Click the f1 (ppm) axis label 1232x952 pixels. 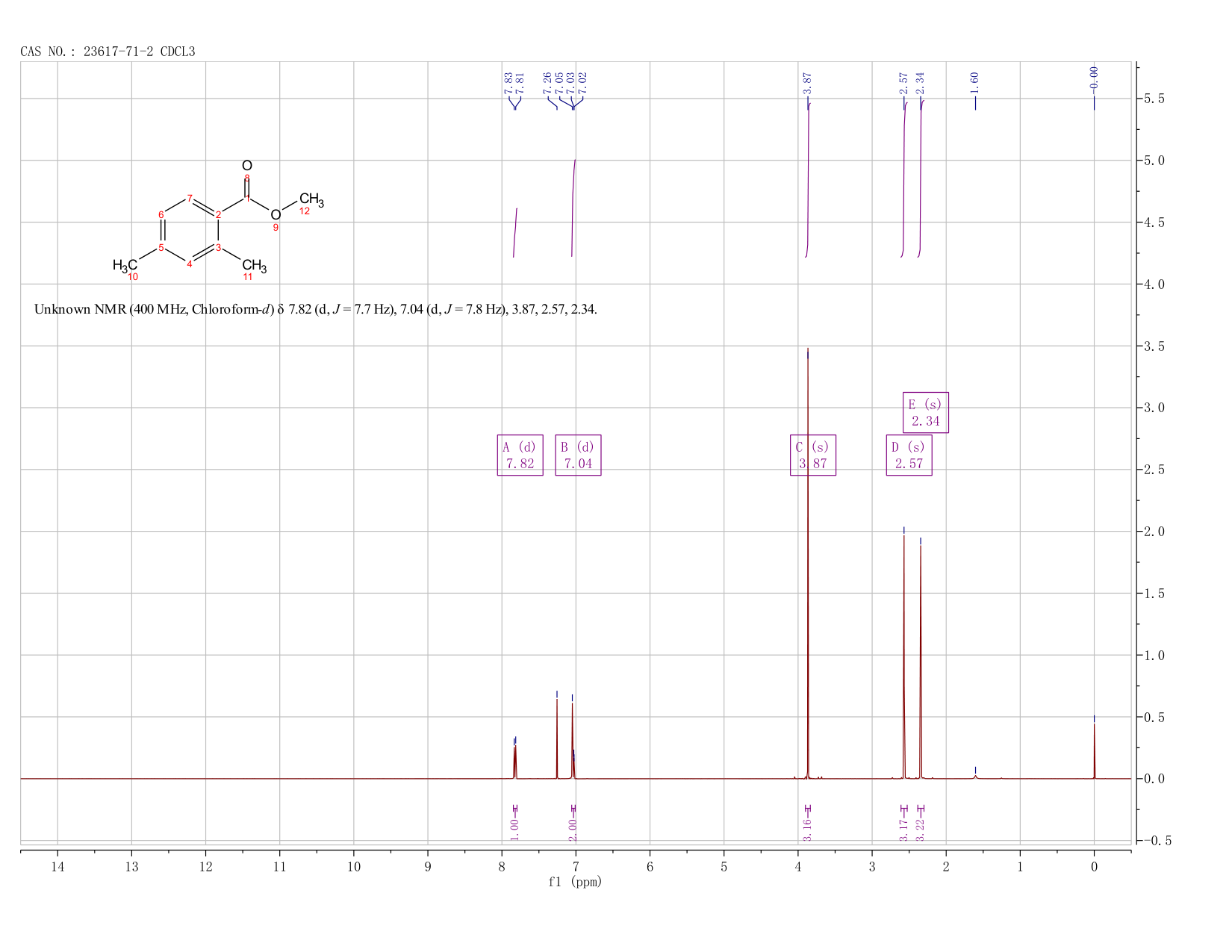click(x=575, y=882)
